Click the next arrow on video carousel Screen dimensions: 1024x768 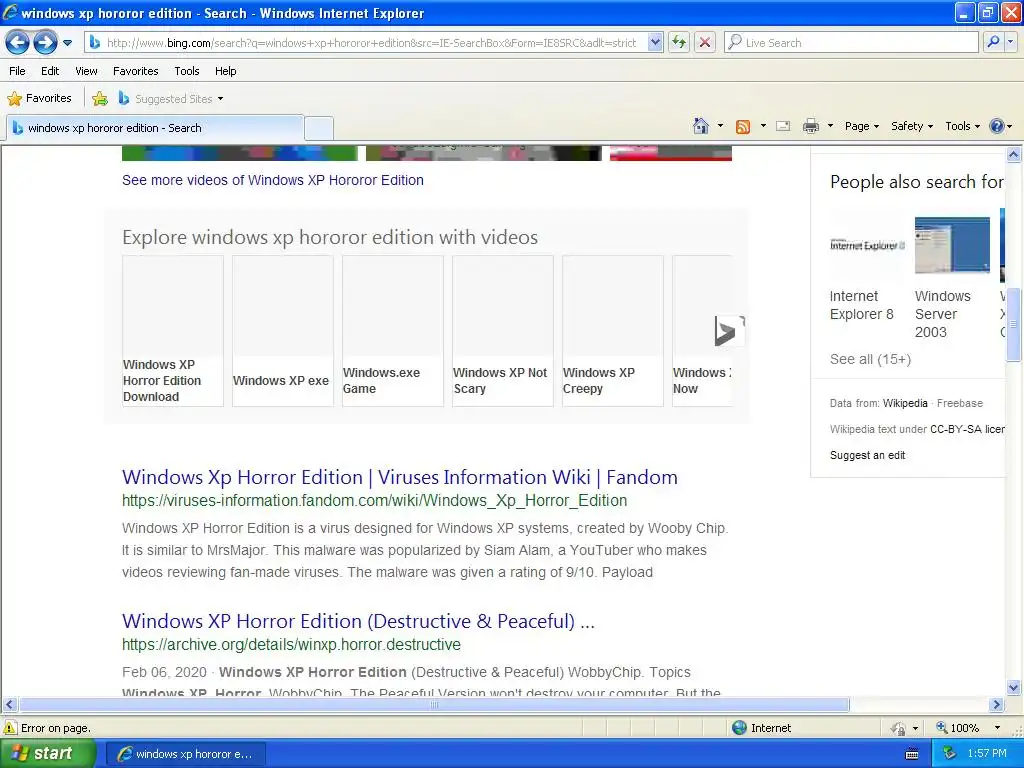click(x=728, y=331)
